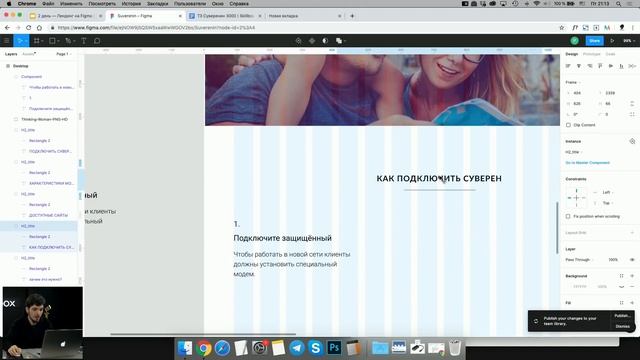
Task: Open the История menu in the menu bar
Action: (x=131, y=4)
